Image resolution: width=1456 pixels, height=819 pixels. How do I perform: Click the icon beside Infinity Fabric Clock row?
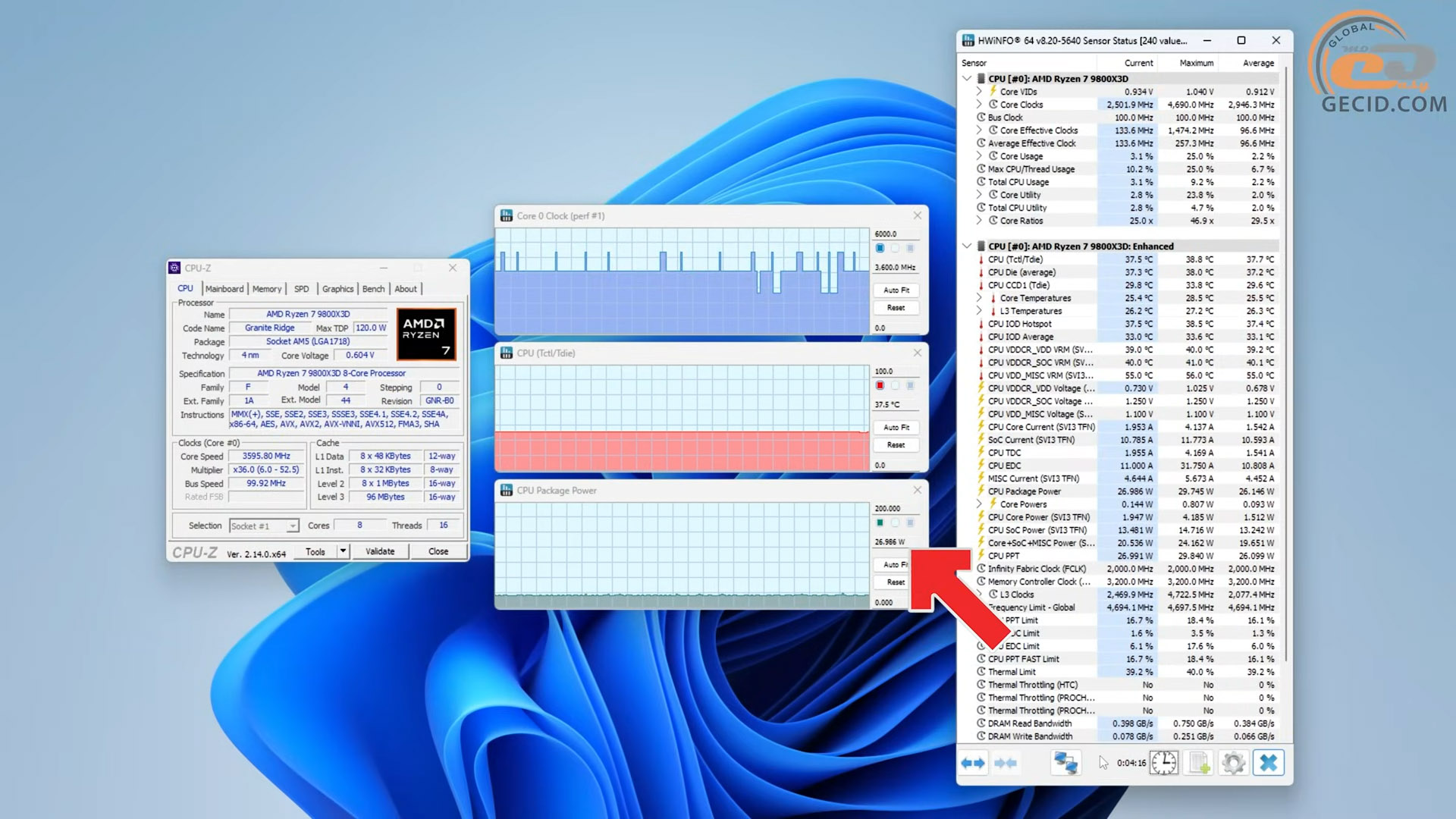pyautogui.click(x=981, y=569)
